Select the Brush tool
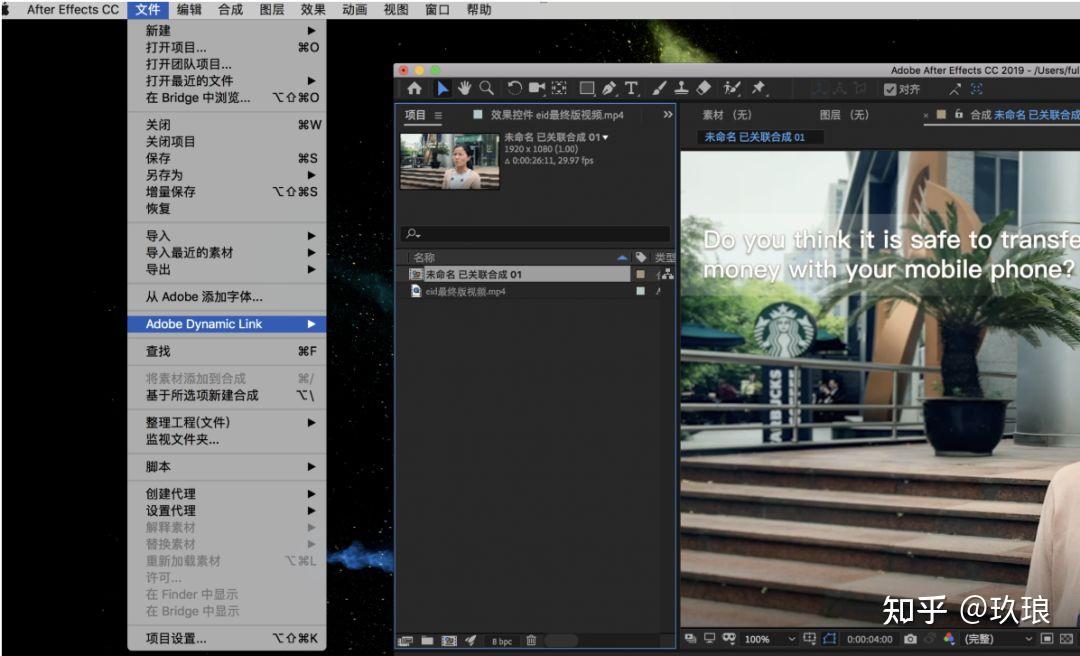 (x=659, y=88)
